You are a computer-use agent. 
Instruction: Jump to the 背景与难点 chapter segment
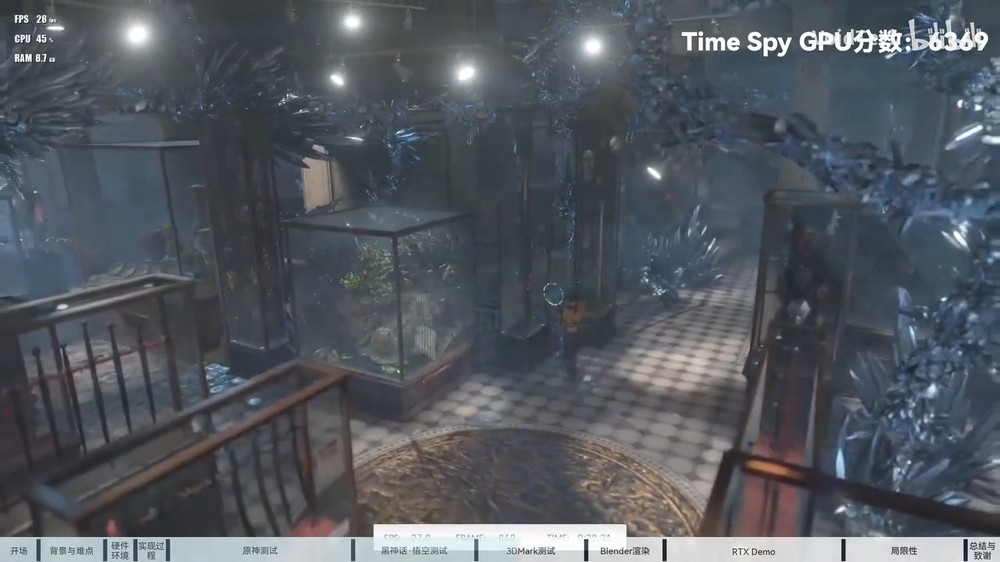(x=71, y=551)
